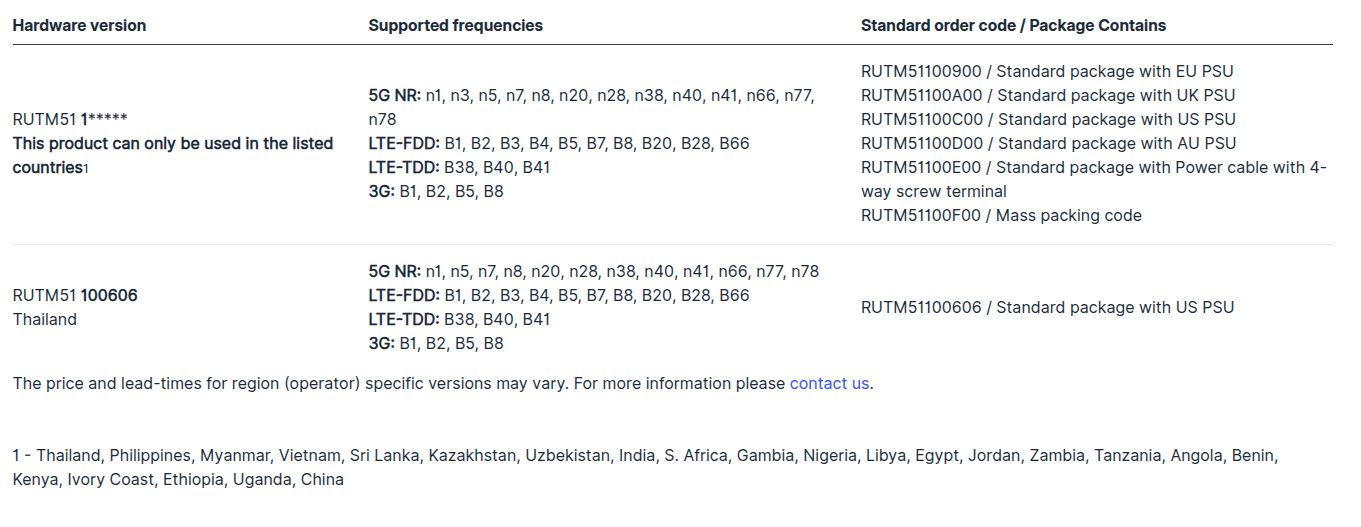The height and width of the screenshot is (527, 1361).
Task: Click the "Supported frequencies" column header
Action: pos(455,26)
